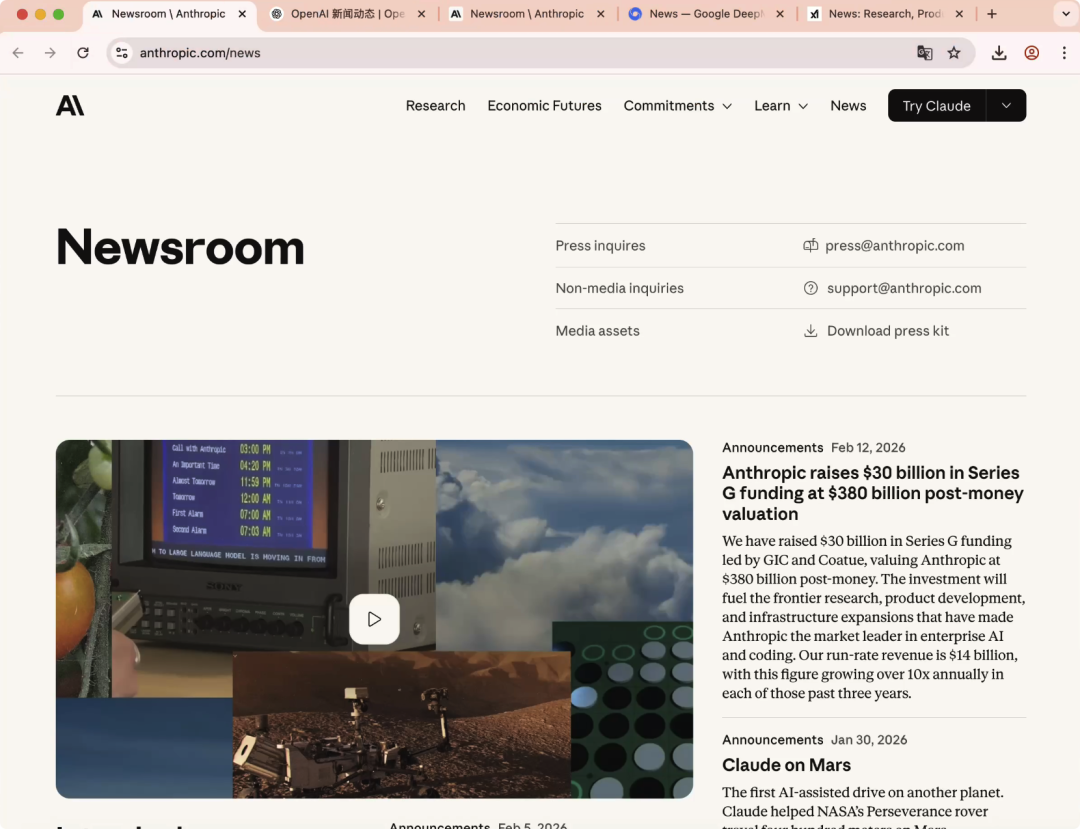Image resolution: width=1080 pixels, height=829 pixels.
Task: Close the News — Google DeepMind tab
Action: pos(780,14)
